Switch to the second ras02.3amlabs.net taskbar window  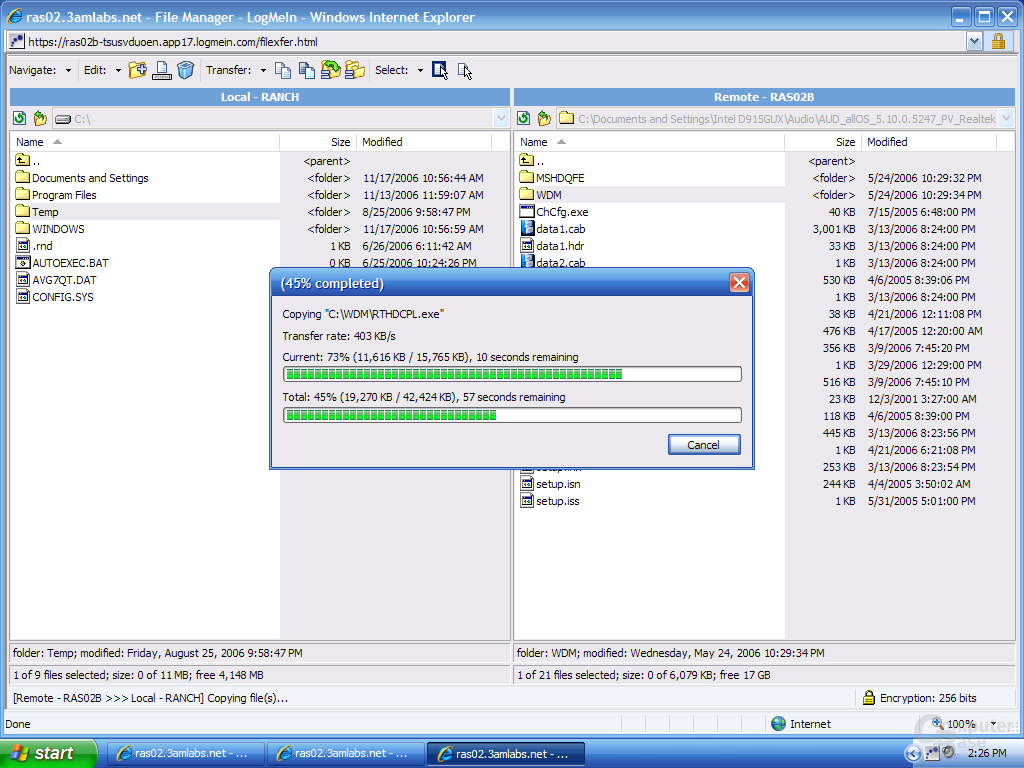click(x=345, y=754)
